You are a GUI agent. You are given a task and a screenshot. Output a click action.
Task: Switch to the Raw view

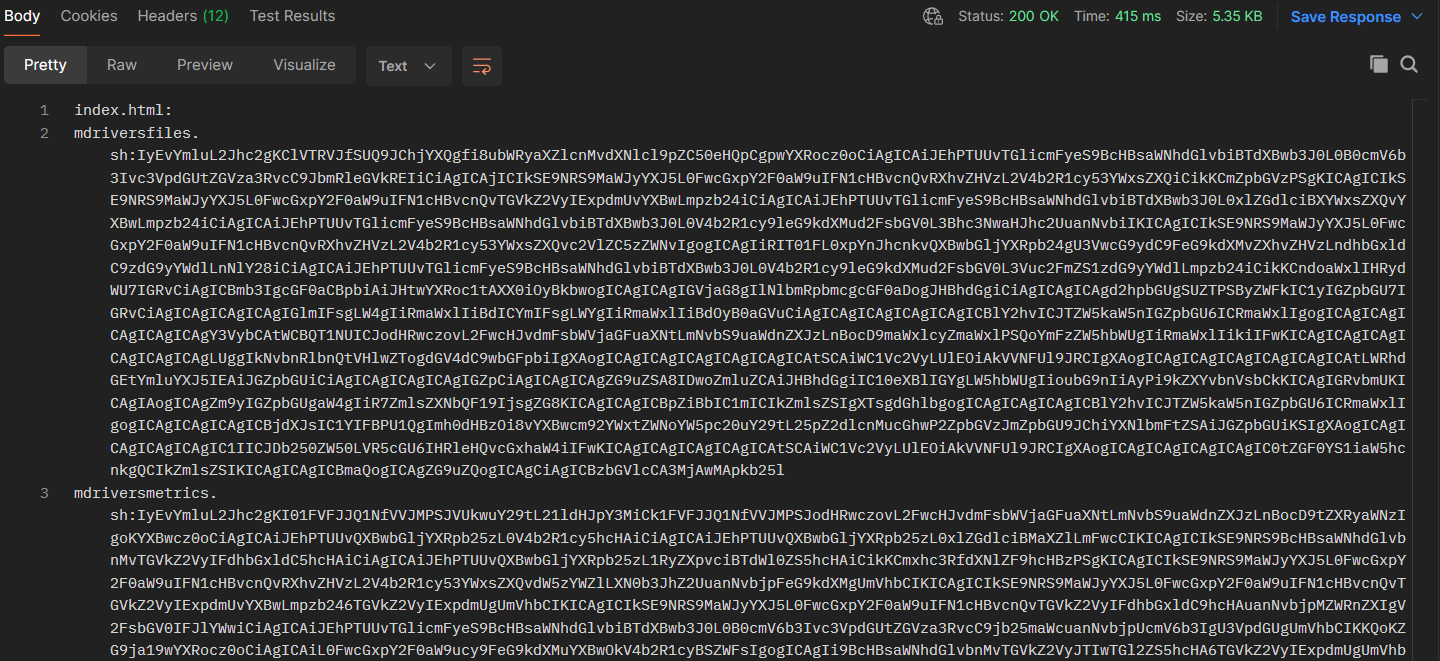tap(121, 64)
